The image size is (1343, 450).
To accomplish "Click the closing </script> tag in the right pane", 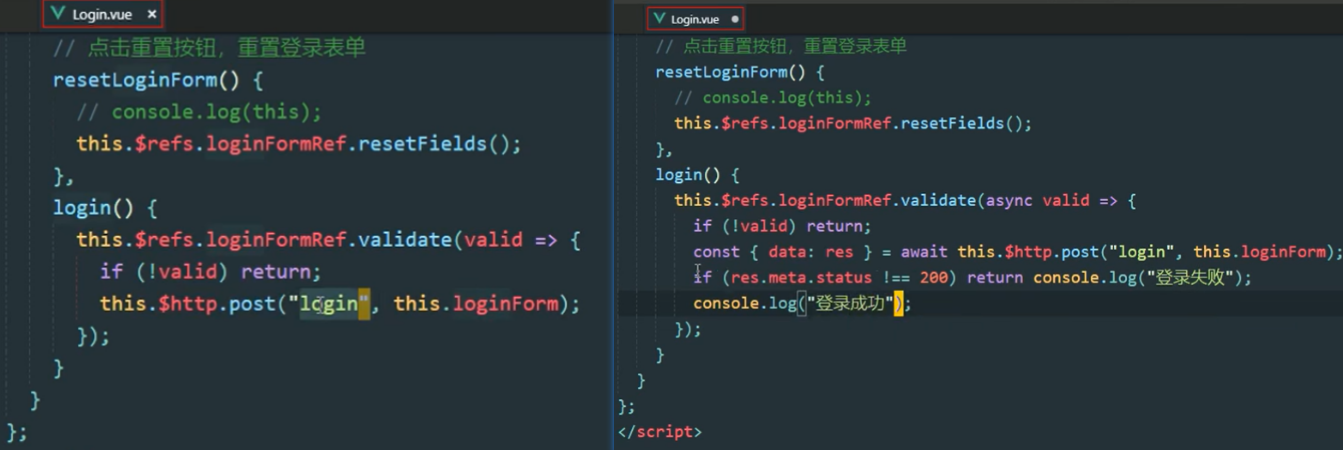I will [660, 432].
